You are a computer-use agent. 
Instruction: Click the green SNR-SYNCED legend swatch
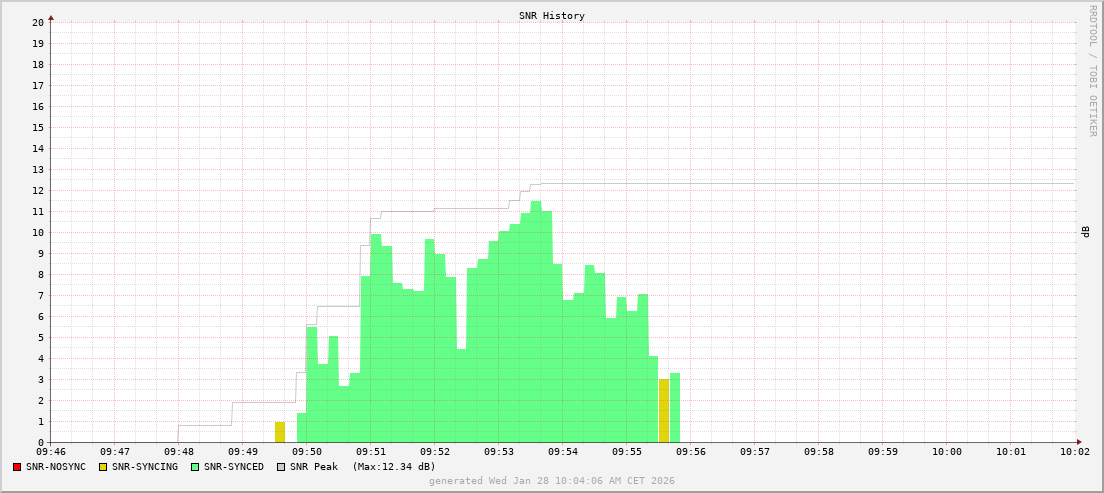[x=194, y=467]
